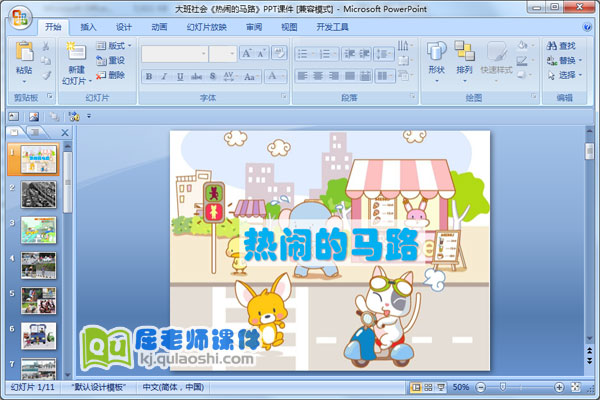
Task: Open the PowerPoint Help icon
Action: pyautogui.click(x=587, y=27)
